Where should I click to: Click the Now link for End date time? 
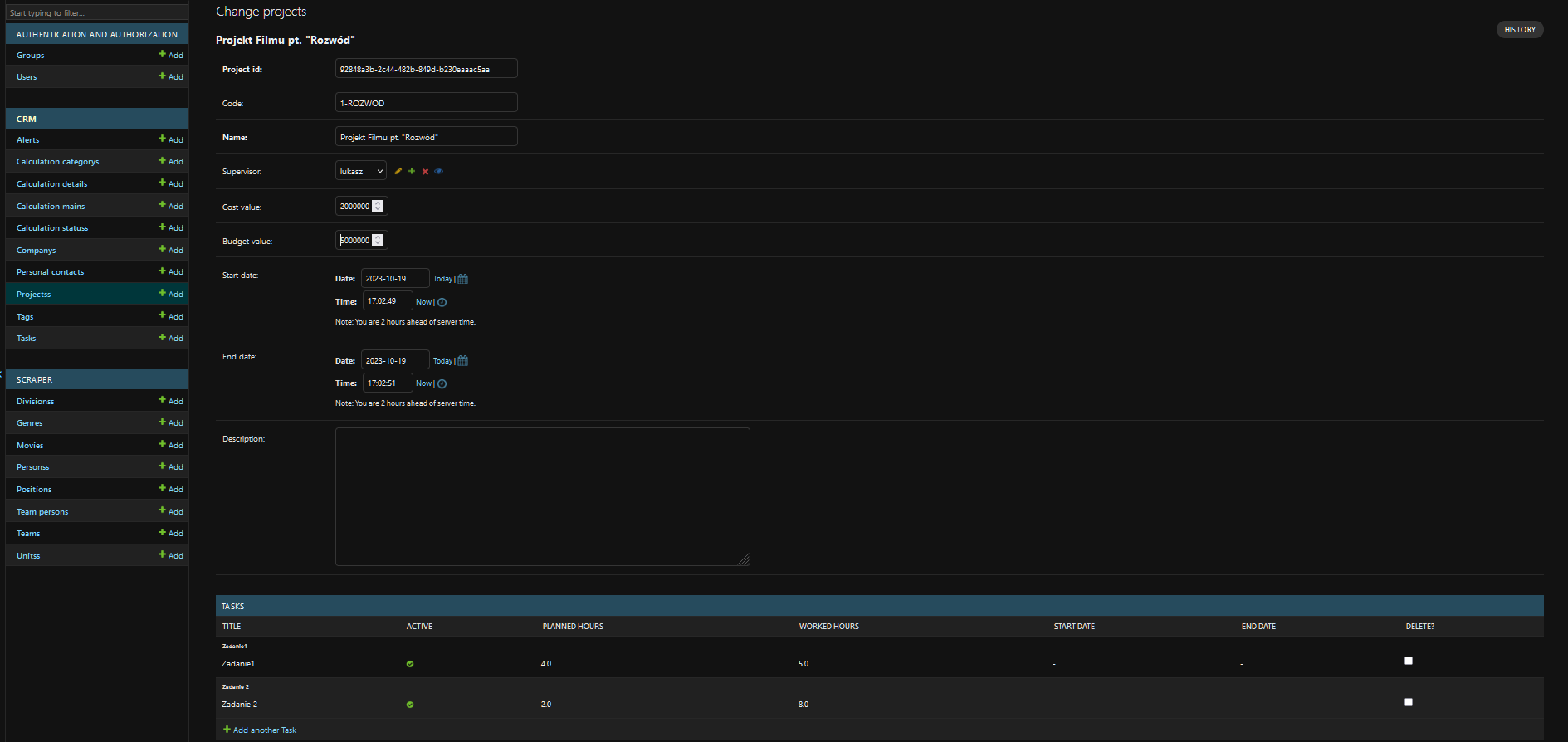pos(423,383)
